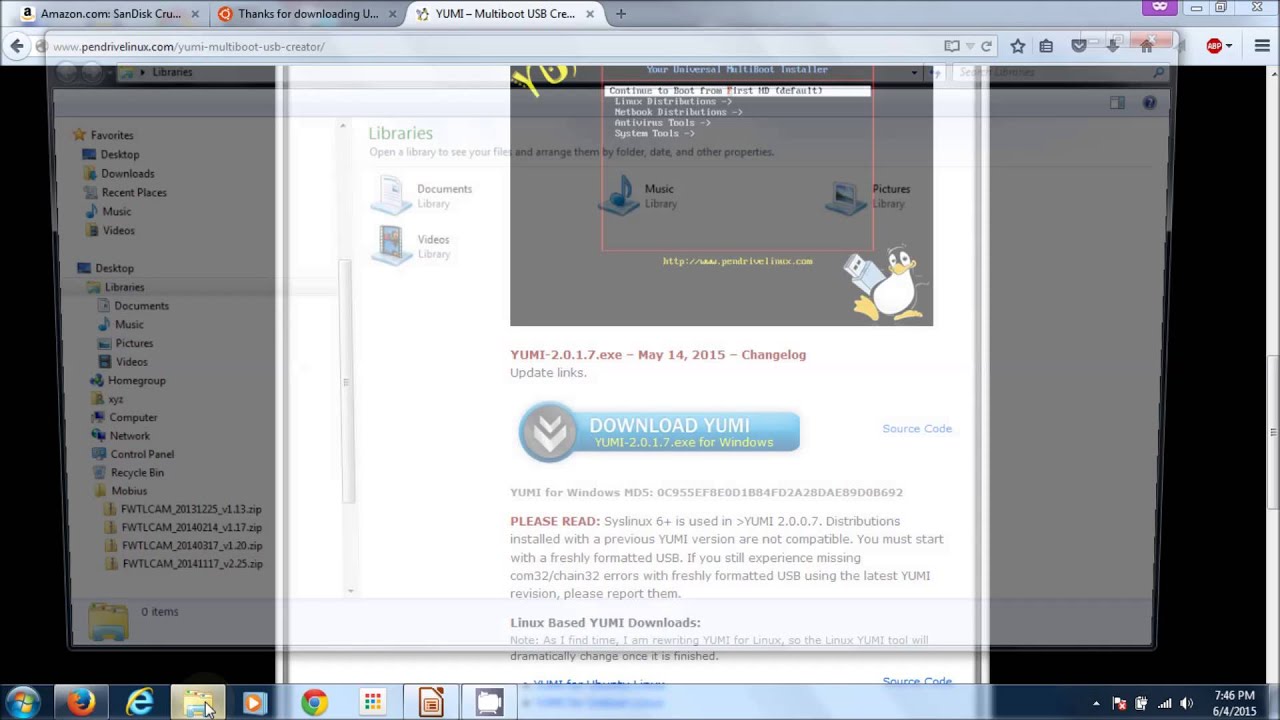This screenshot has width=1280, height=720.
Task: Select Computer in the navigation tree
Action: point(133,417)
